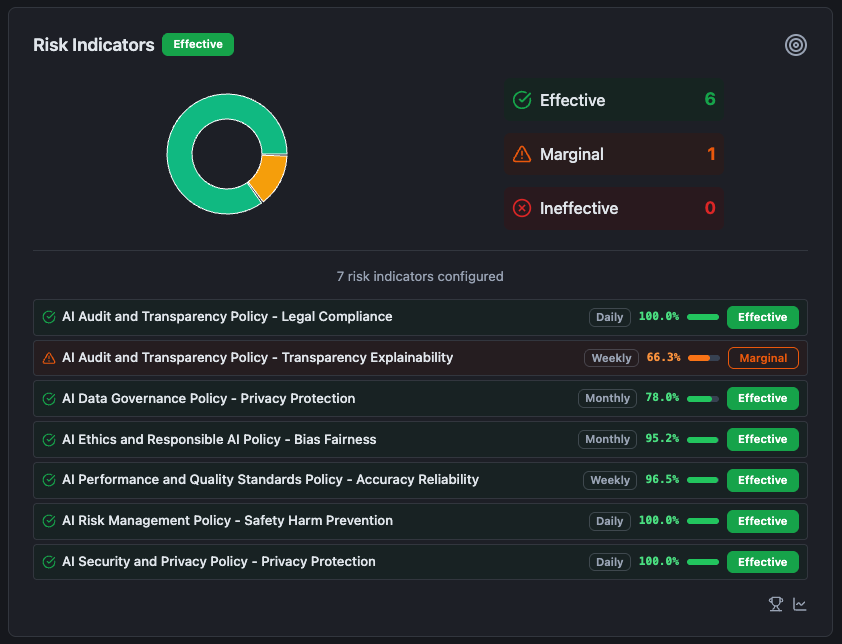This screenshot has height=644, width=842.
Task: Click the target icon in the top-right corner
Action: 796,44
